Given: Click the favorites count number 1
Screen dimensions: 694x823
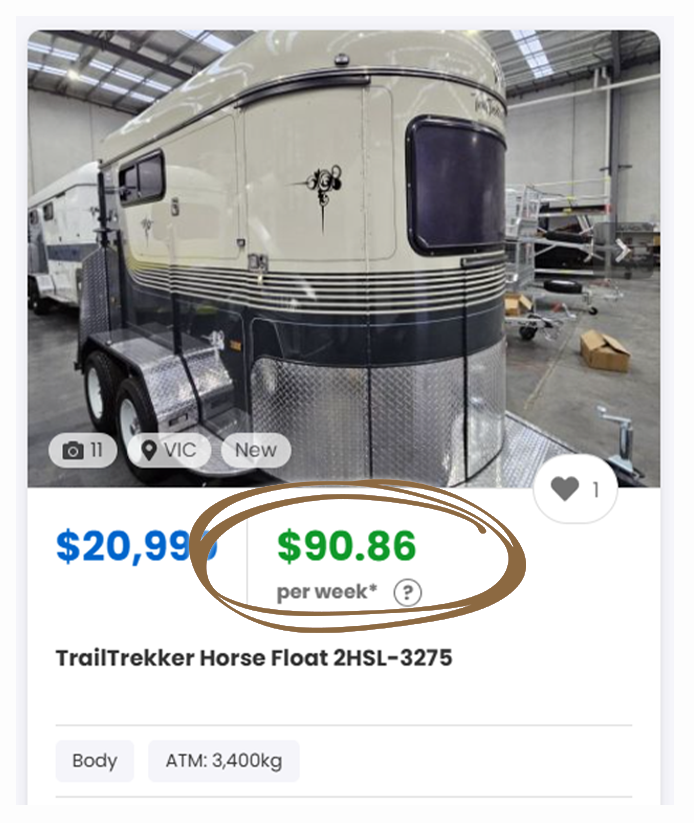Looking at the screenshot, I should pyautogui.click(x=595, y=490).
